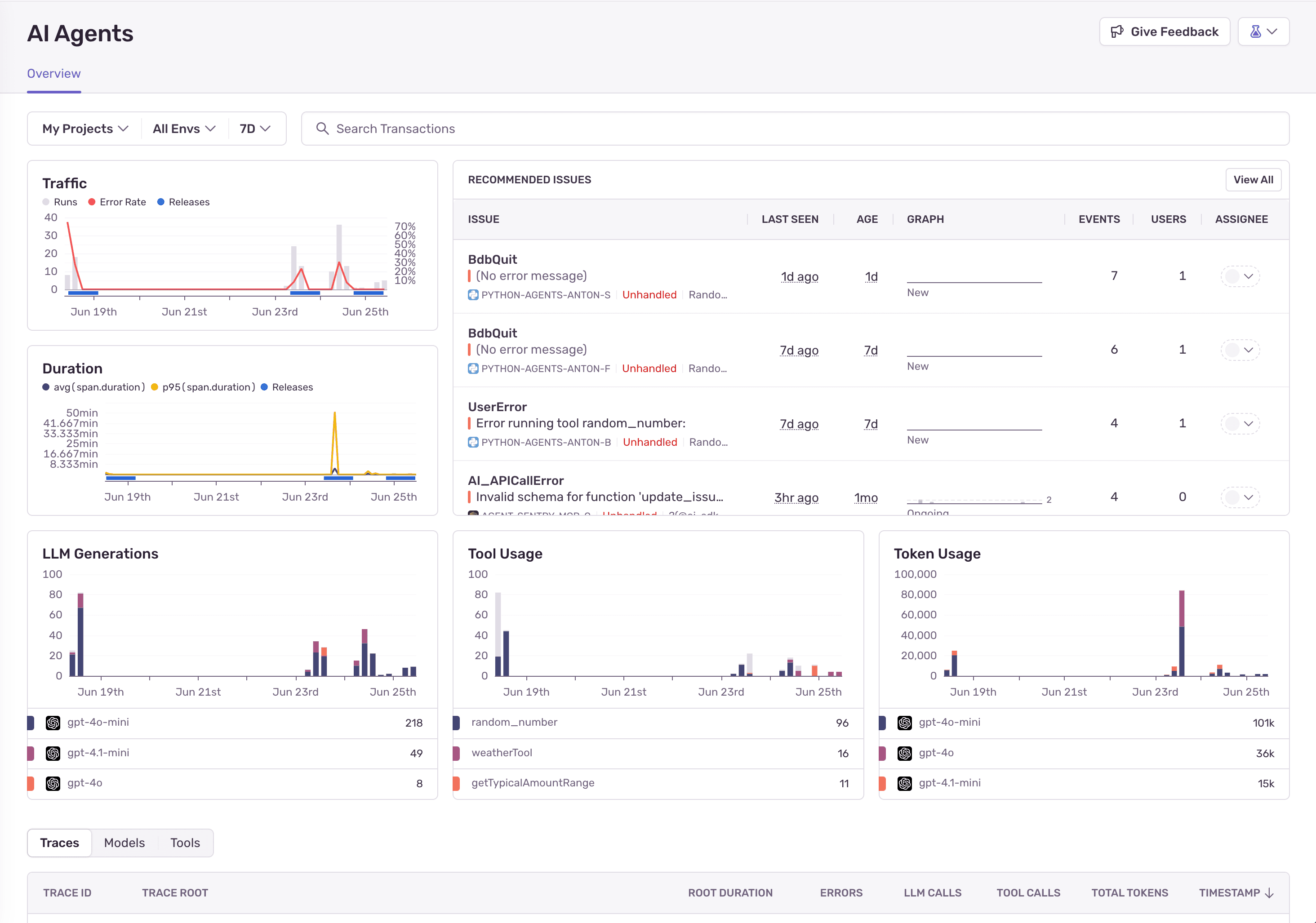Click the magnifier icon in the search bar
1316x923 pixels.
323,129
